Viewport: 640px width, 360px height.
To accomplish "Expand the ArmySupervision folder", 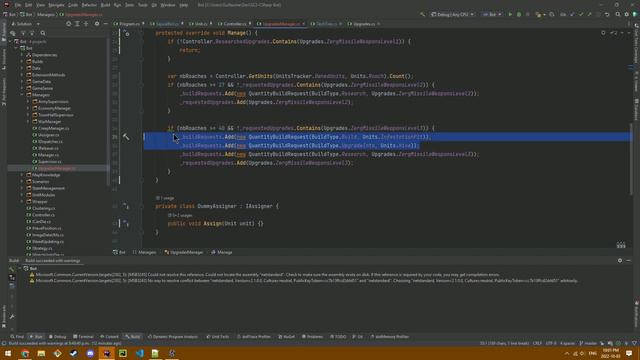I will 28,102.
